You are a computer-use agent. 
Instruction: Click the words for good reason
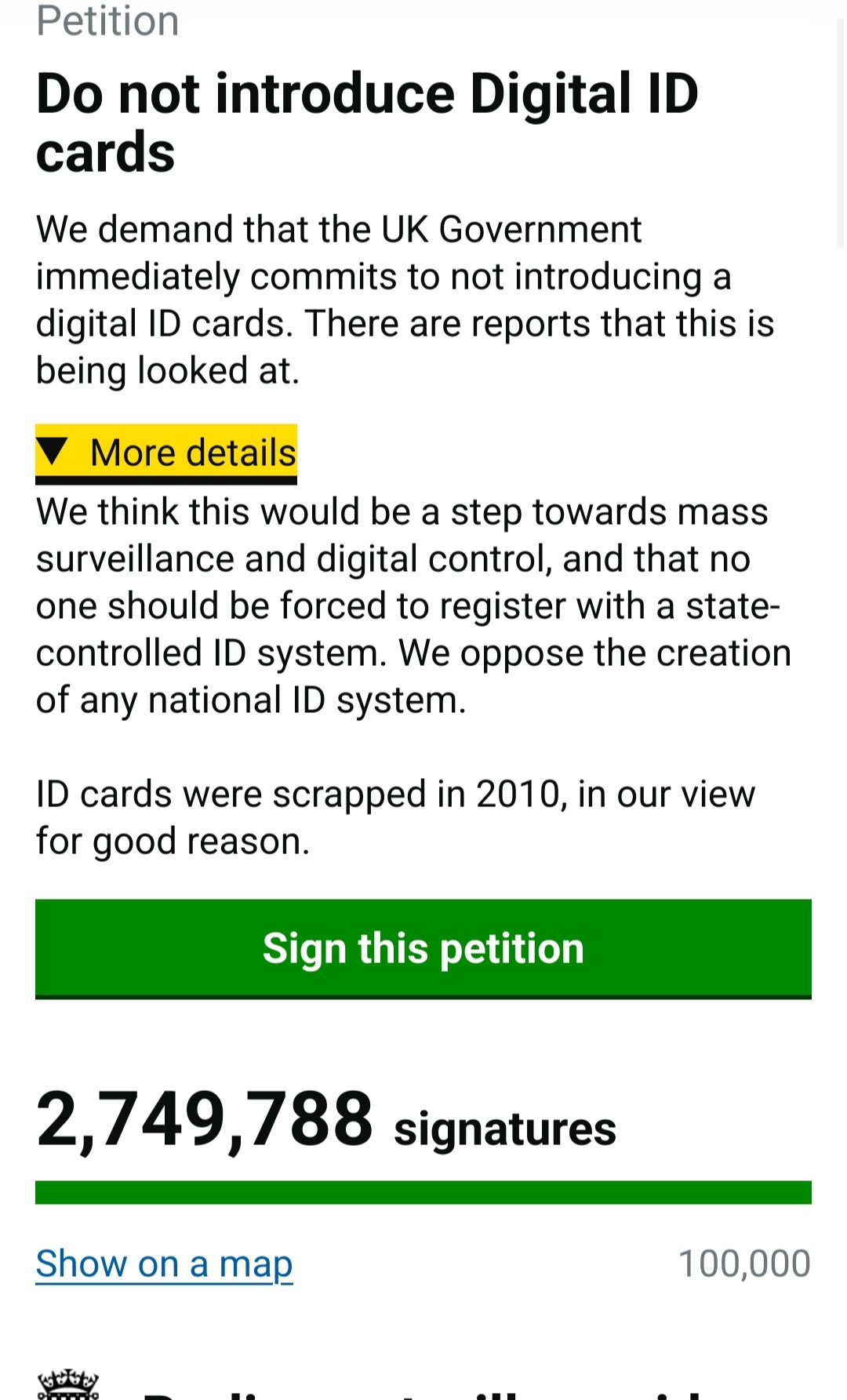pyautogui.click(x=173, y=842)
